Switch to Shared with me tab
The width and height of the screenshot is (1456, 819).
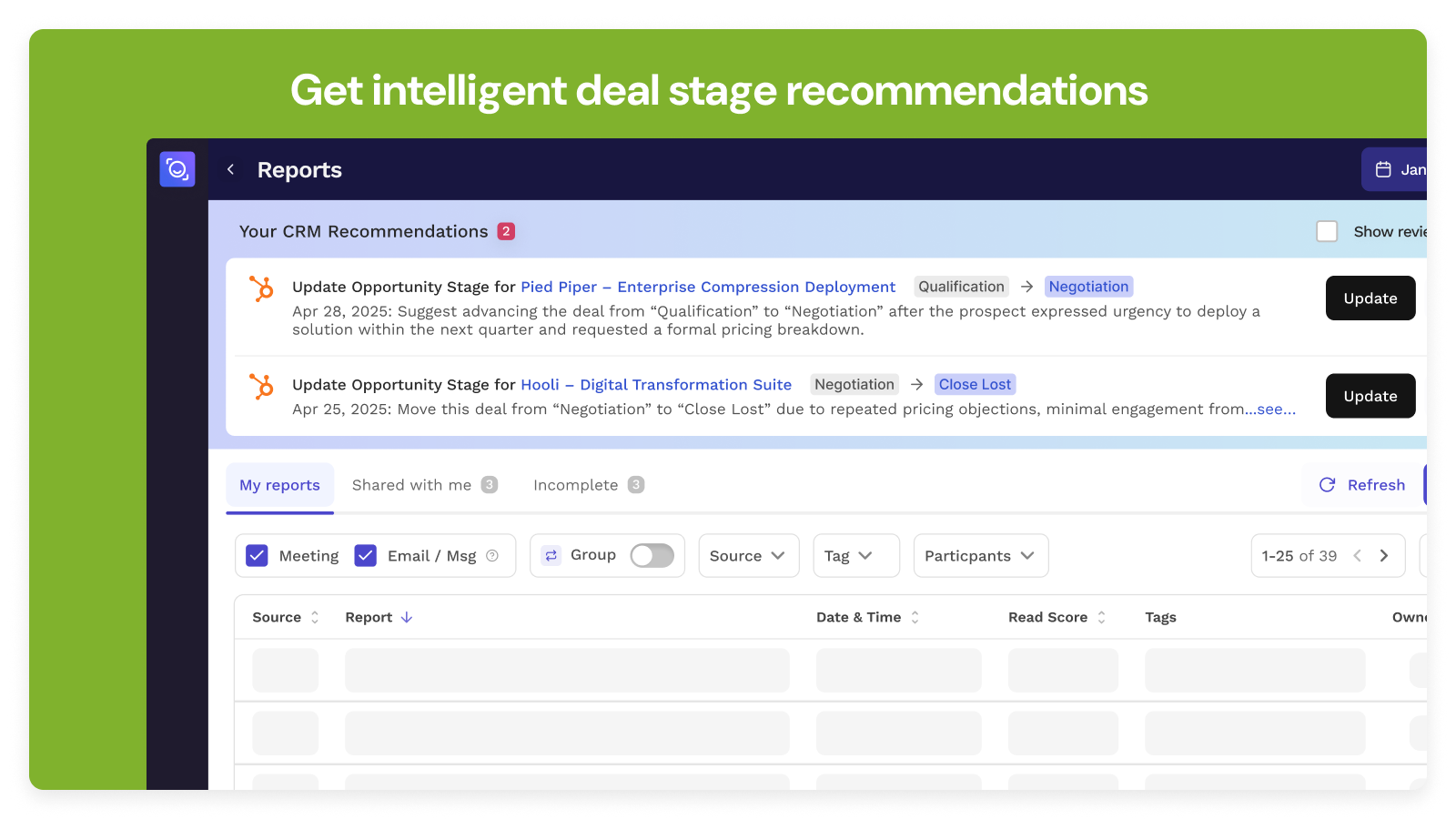point(423,485)
